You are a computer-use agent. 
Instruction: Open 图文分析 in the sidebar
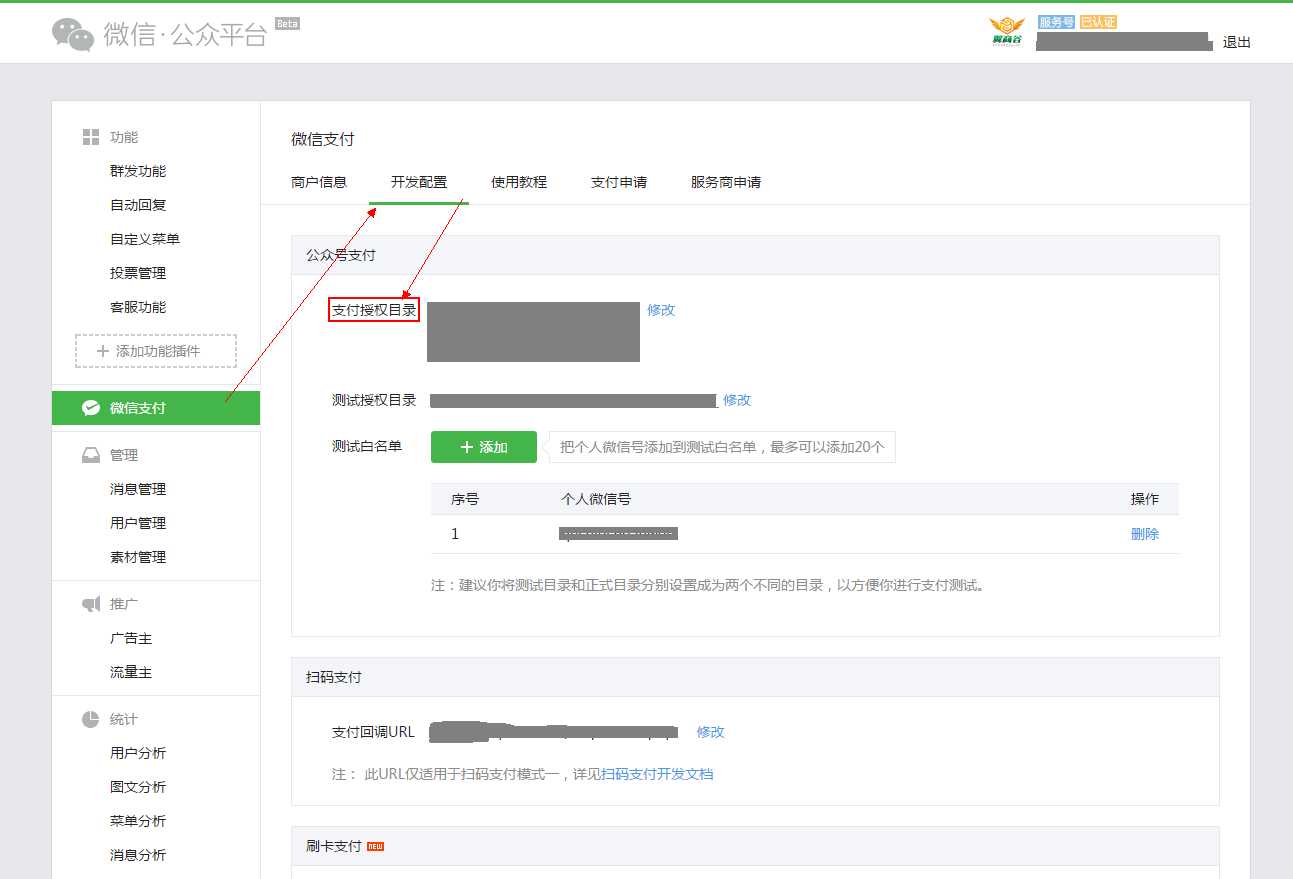(138, 787)
